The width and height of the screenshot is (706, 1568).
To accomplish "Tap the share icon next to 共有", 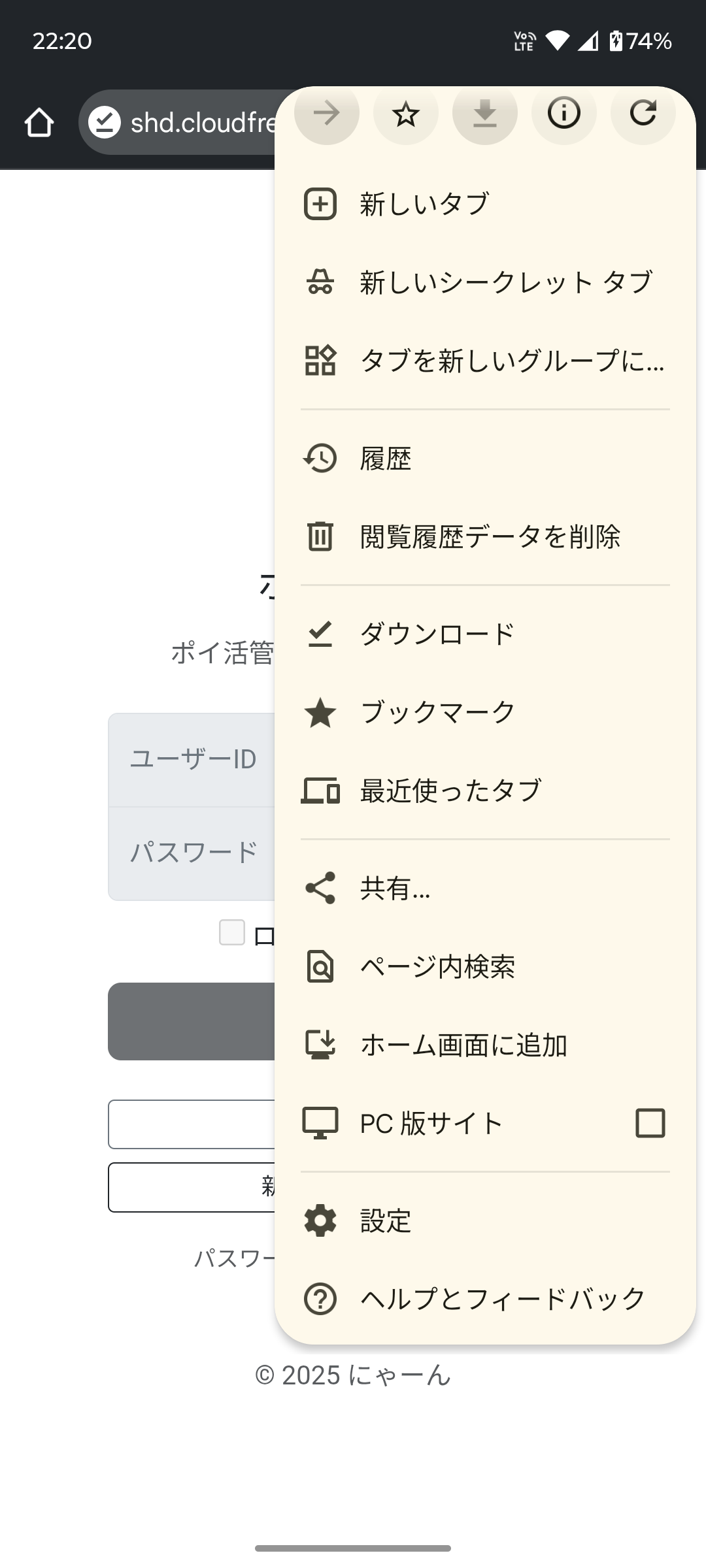I will pos(320,887).
